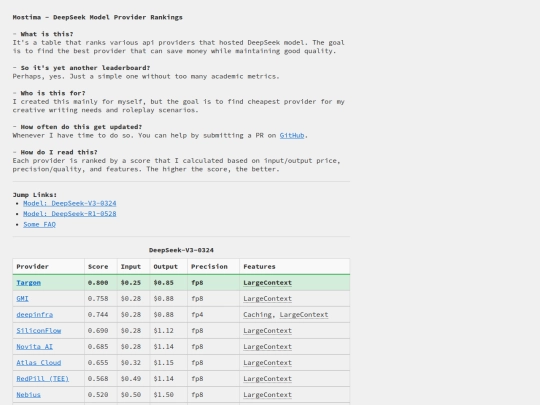Click Nebius's output price $1.50
This screenshot has height=405, width=540.
pos(164,395)
